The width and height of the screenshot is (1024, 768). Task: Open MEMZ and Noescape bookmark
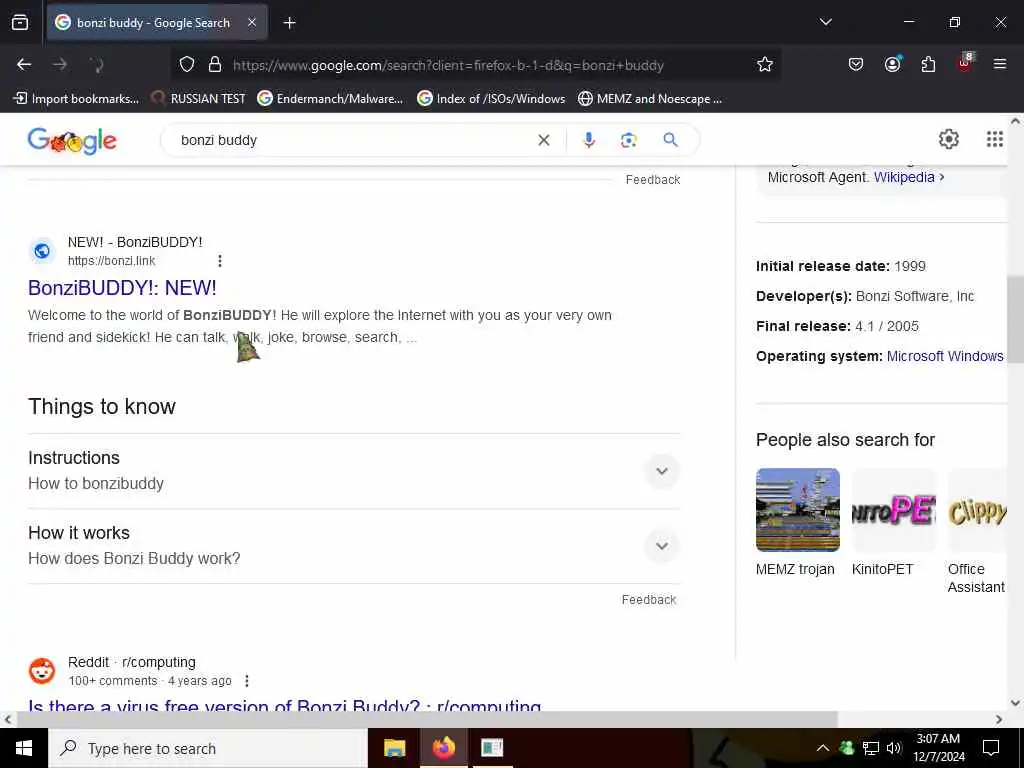pyautogui.click(x=650, y=99)
